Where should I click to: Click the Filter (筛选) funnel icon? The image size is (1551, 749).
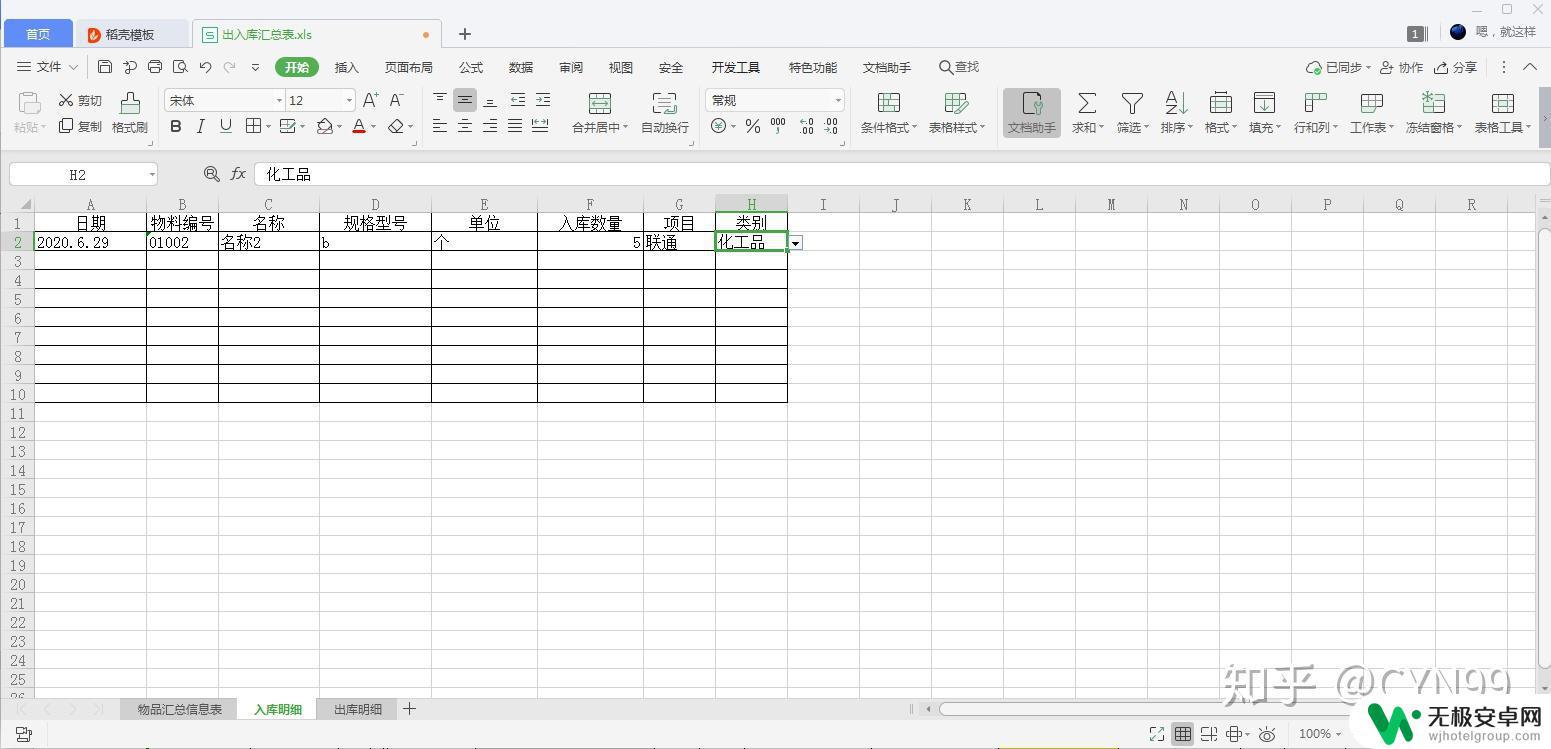click(1132, 103)
